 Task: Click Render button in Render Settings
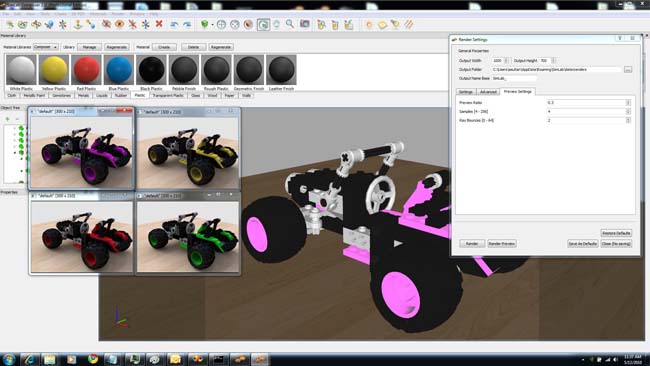(472, 244)
